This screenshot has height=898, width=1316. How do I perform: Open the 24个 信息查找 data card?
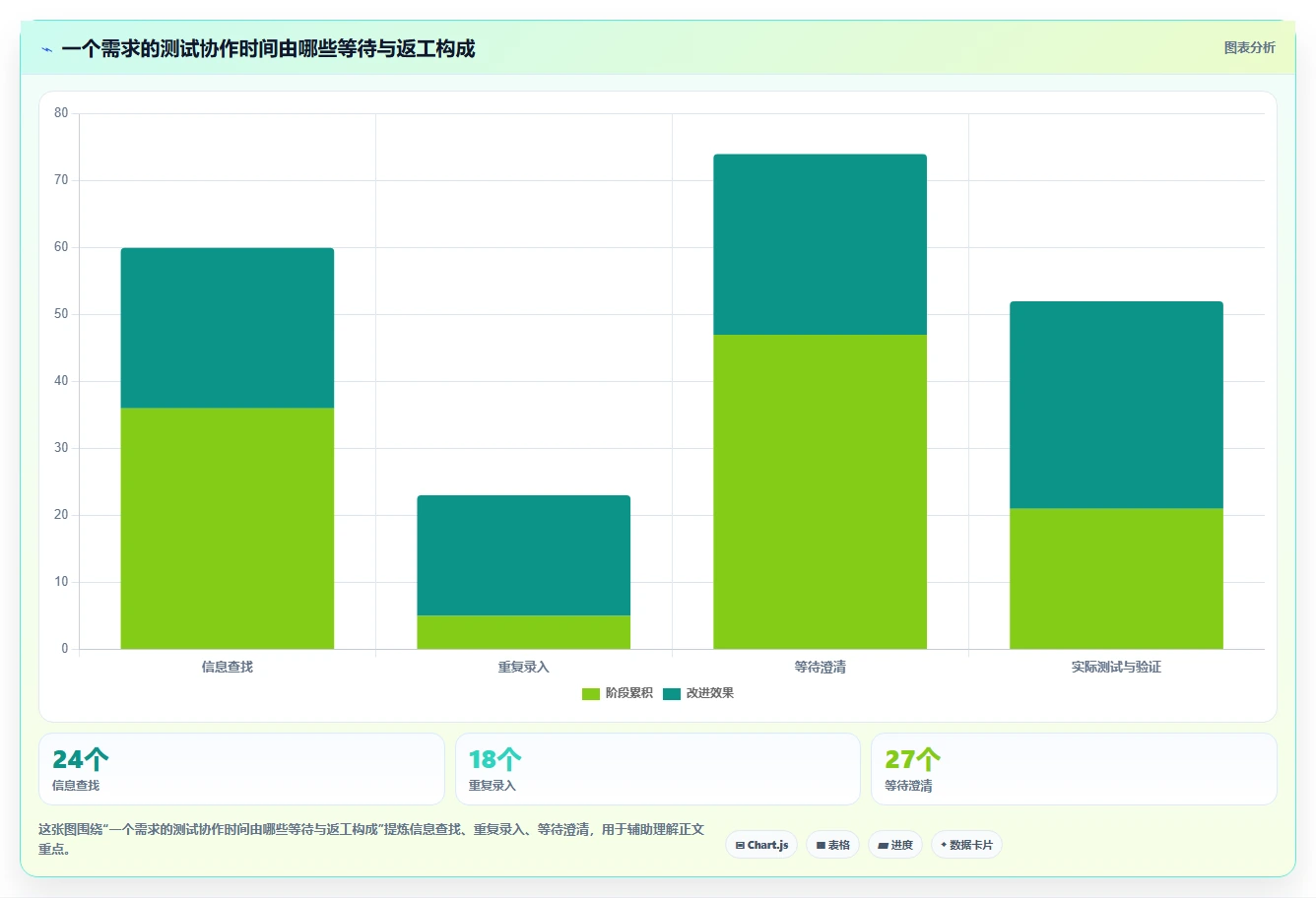[241, 769]
